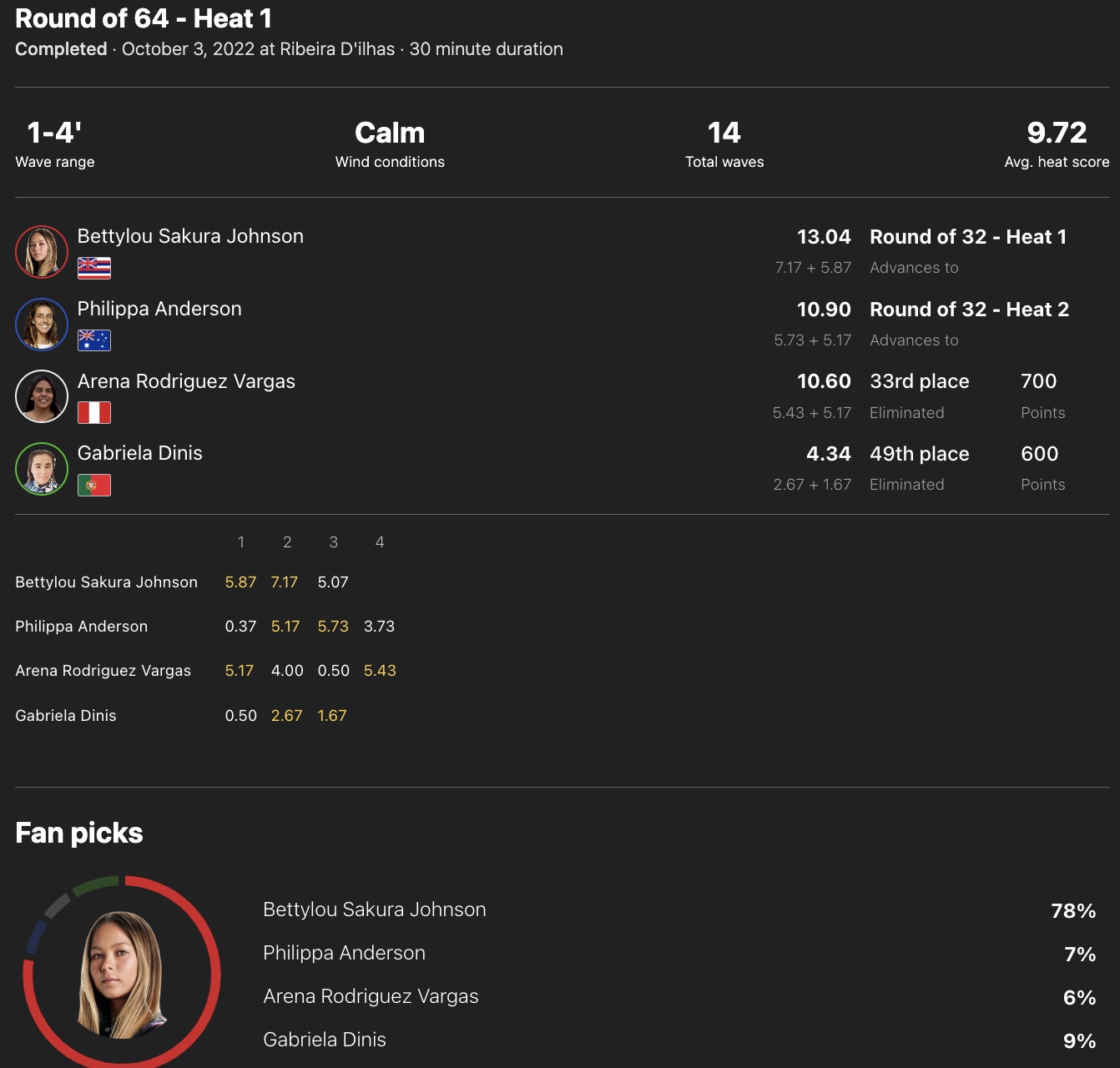Select Bettylou Sakura Johnson in Fan picks
1120x1068 pixels.
[375, 909]
